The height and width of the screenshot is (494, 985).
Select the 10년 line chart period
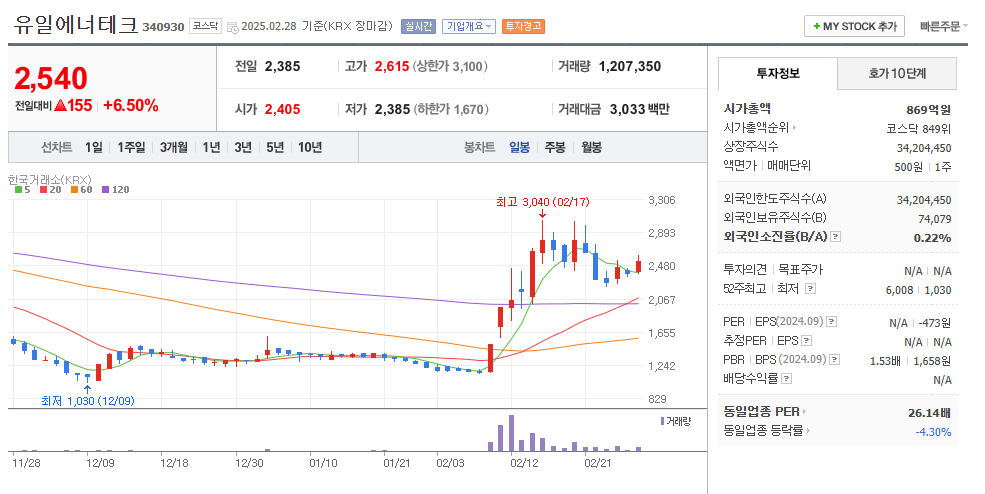coord(310,147)
